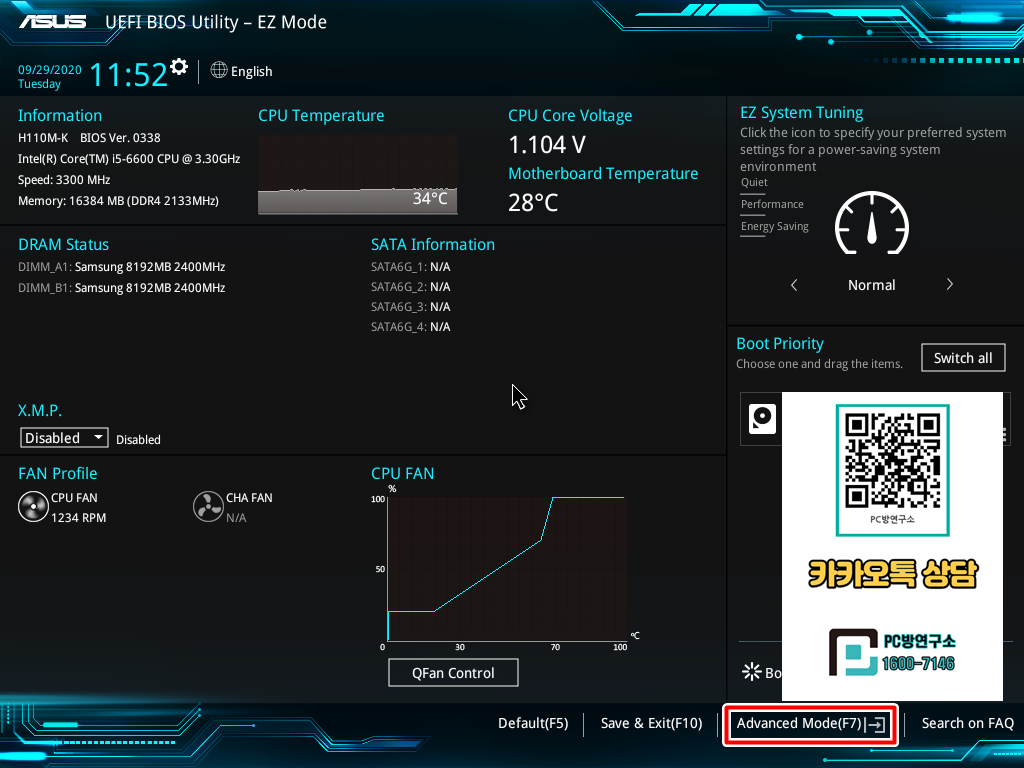Switch tuning mode to previous with left arrow
Image resolution: width=1024 pixels, height=768 pixels.
tap(794, 285)
